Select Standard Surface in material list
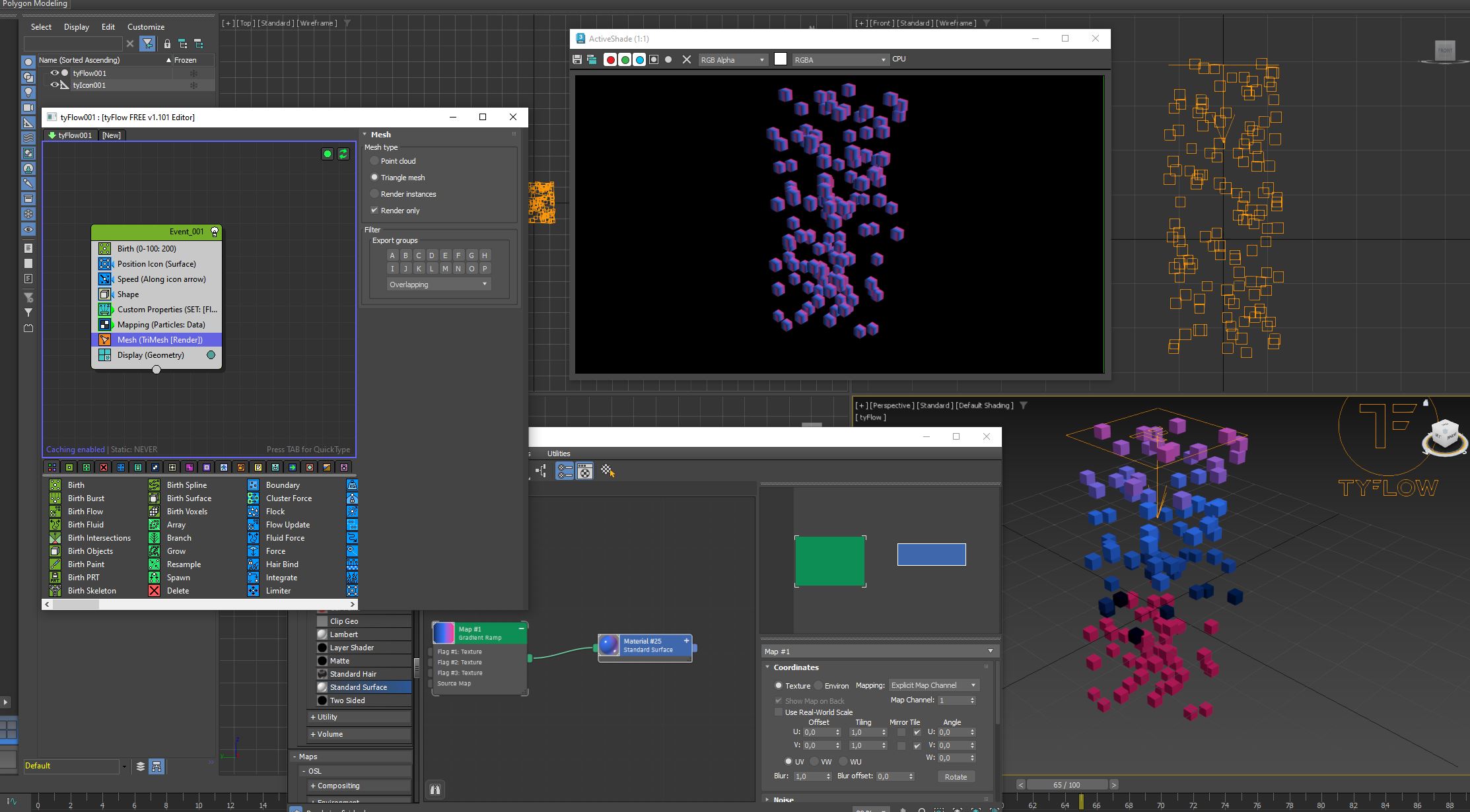This screenshot has width=1470, height=812. 363,687
